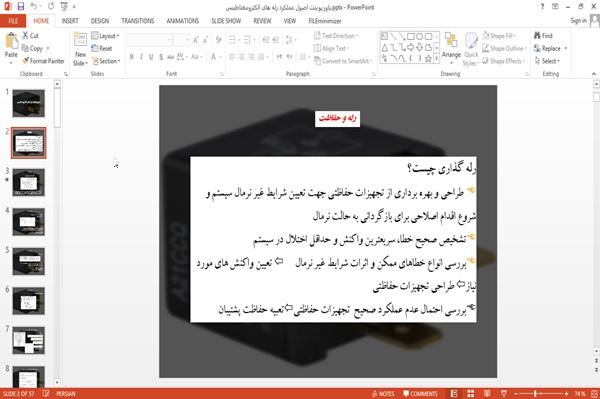
Task: Switch to DESIGN tab
Action: point(100,21)
